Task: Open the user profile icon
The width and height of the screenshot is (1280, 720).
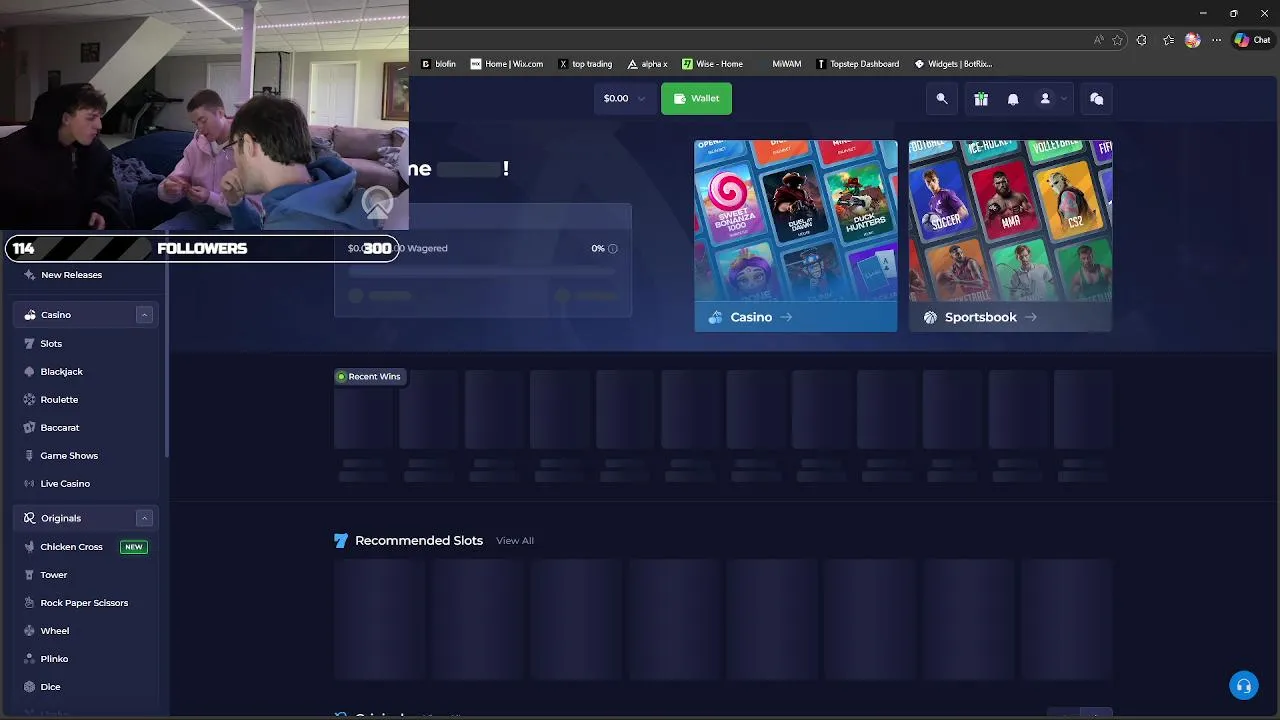Action: 1045,99
